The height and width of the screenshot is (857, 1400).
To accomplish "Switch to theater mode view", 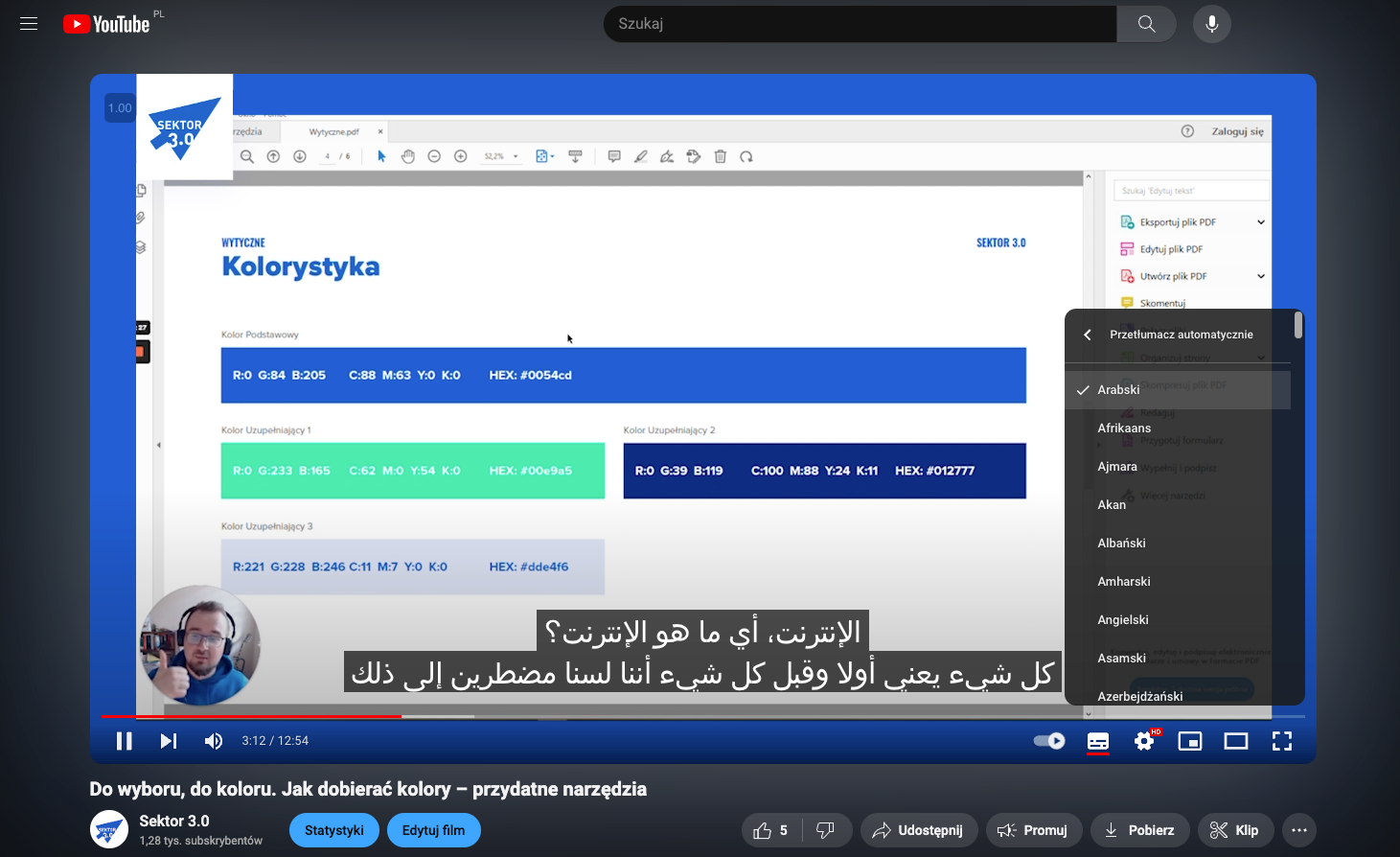I will 1236,741.
